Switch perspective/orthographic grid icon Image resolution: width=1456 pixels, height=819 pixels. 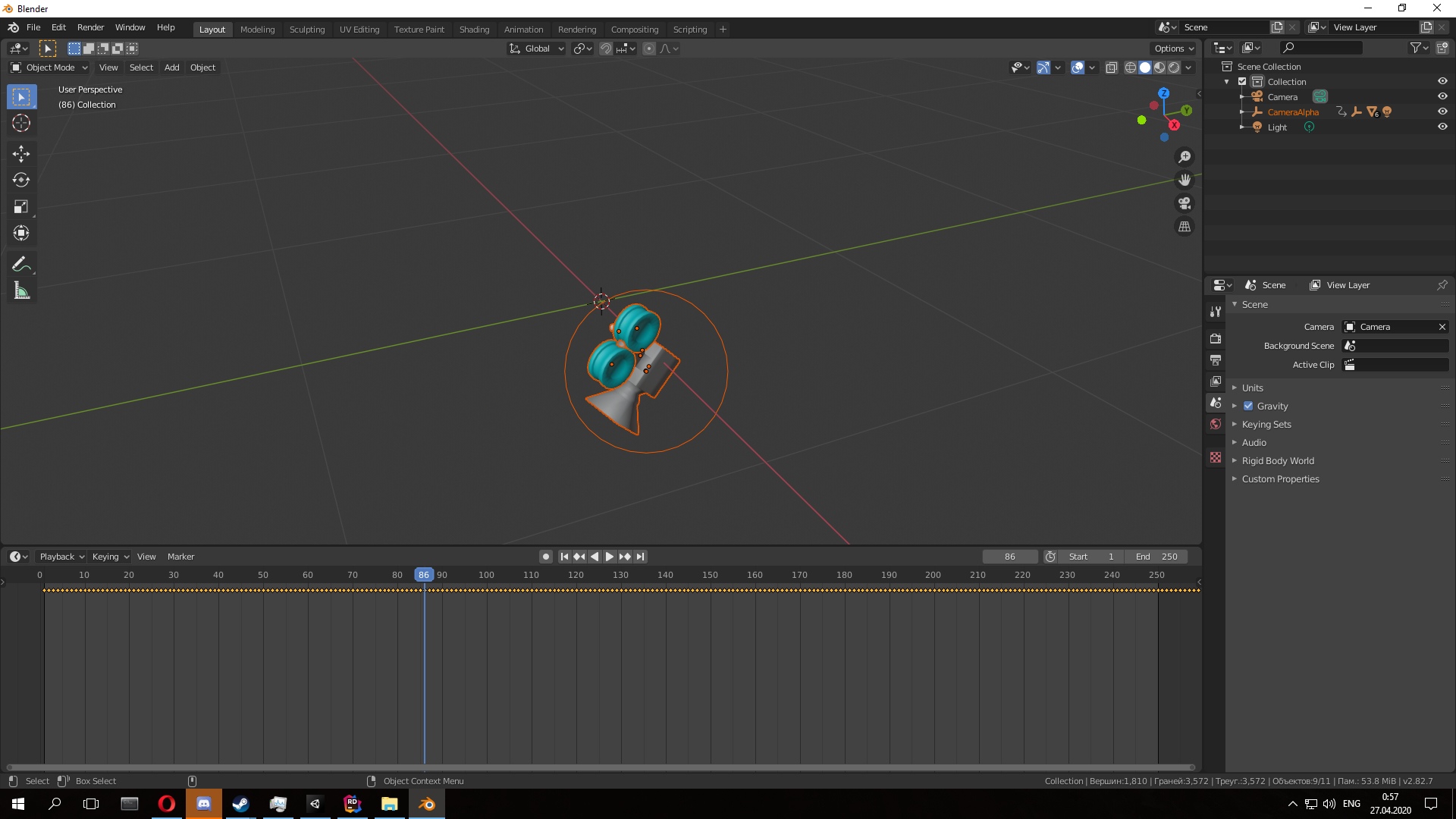pos(1185,227)
